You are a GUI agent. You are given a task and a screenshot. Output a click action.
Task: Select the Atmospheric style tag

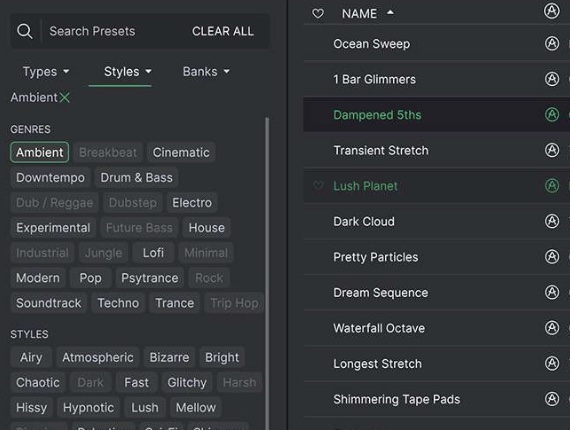point(98,357)
